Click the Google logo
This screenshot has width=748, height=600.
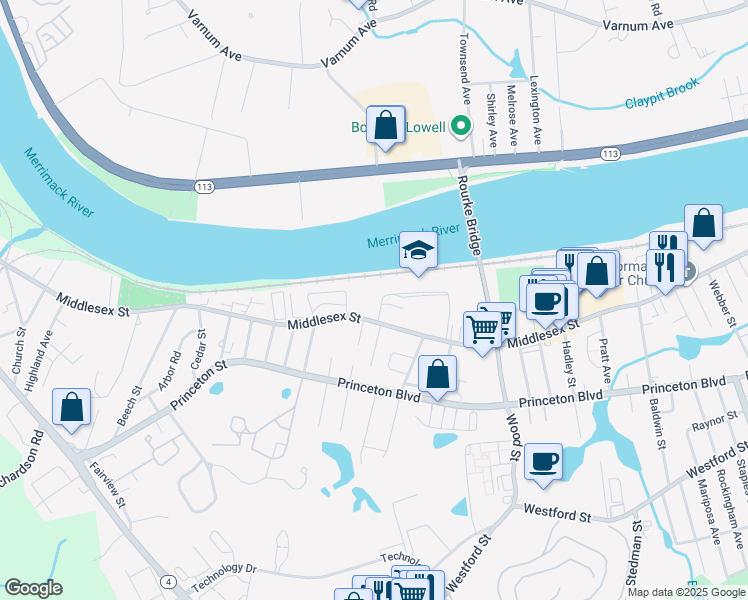pyautogui.click(x=33, y=588)
